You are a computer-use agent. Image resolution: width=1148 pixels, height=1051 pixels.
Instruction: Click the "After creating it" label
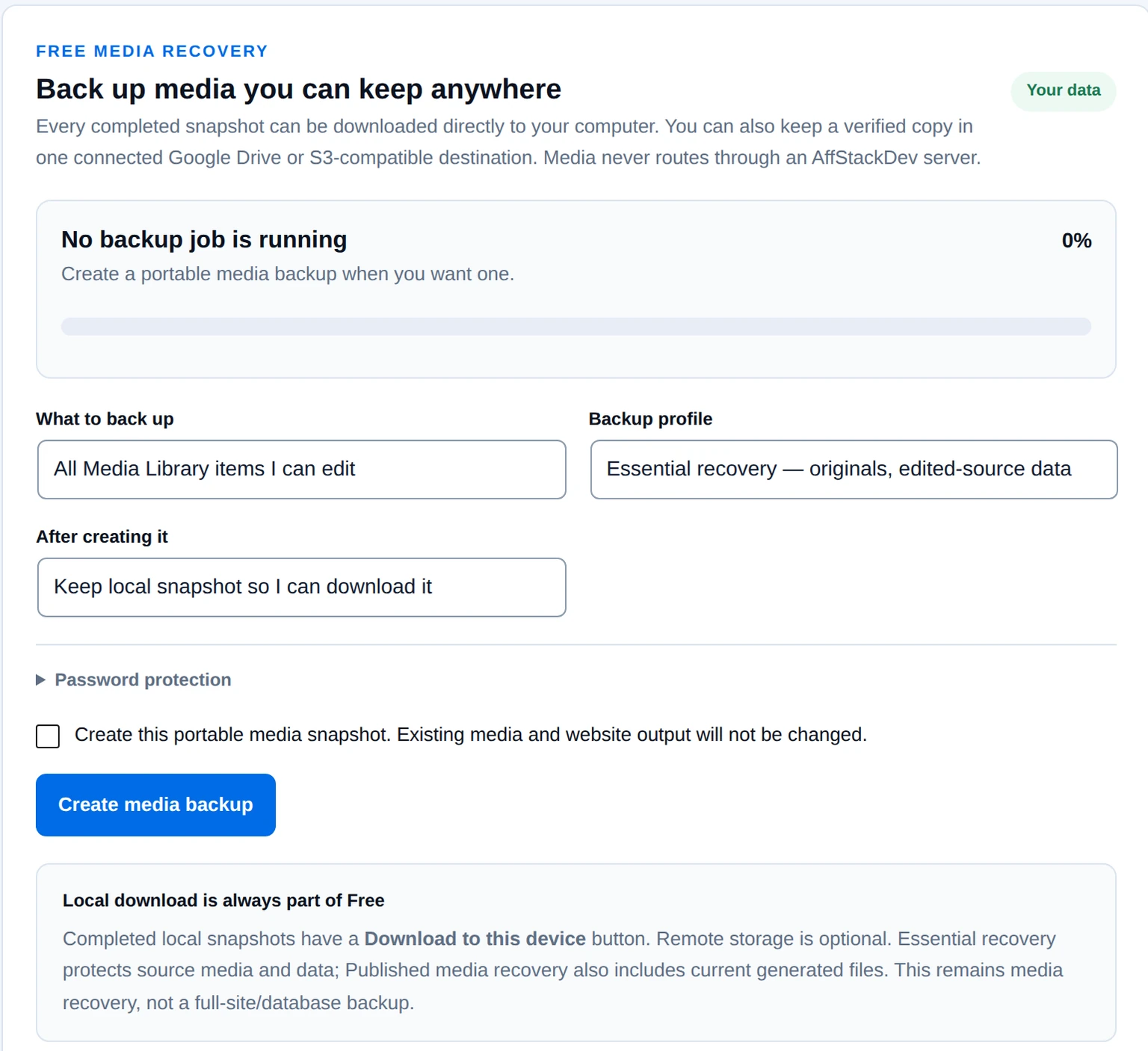click(102, 537)
